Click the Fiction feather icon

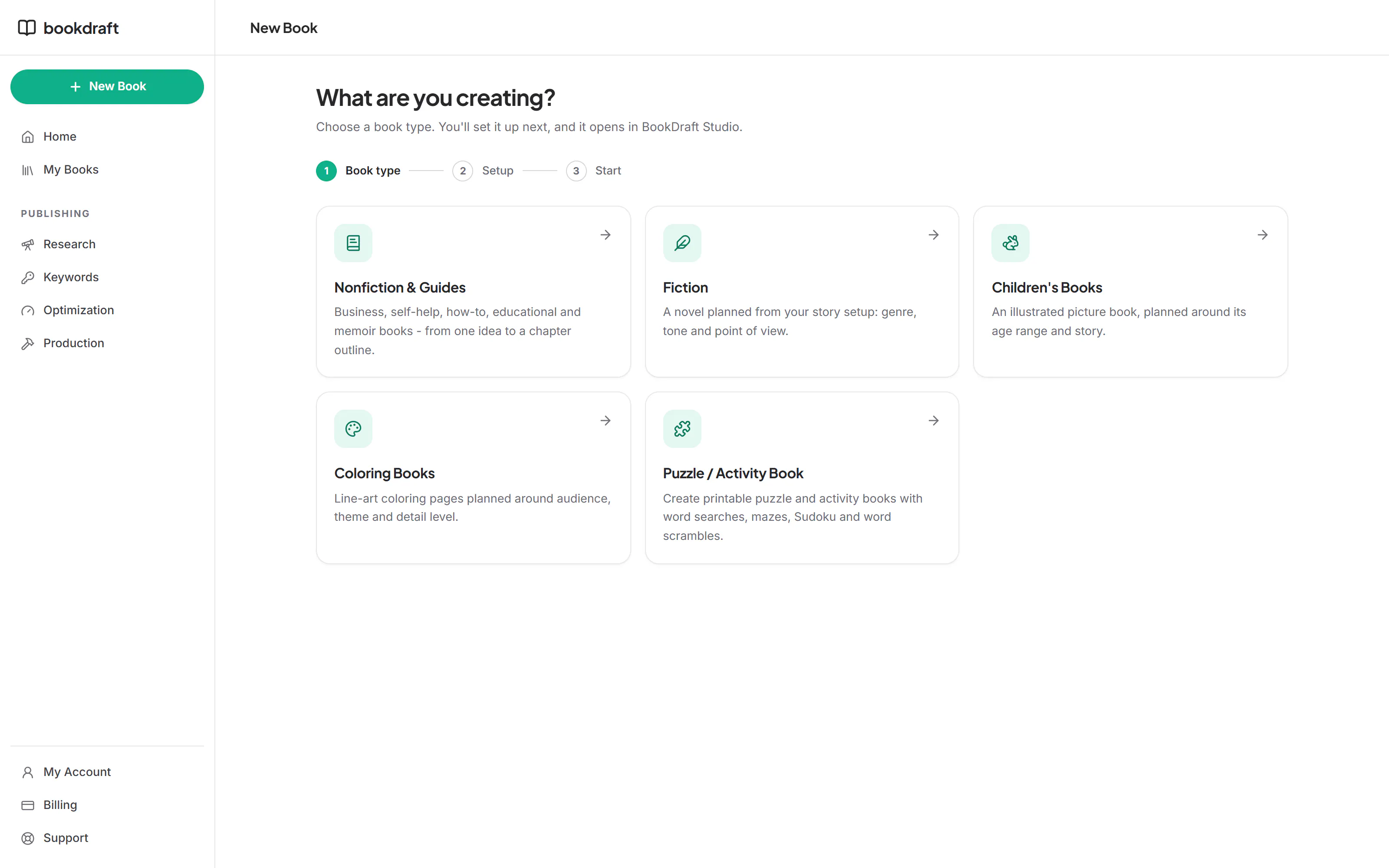[682, 243]
